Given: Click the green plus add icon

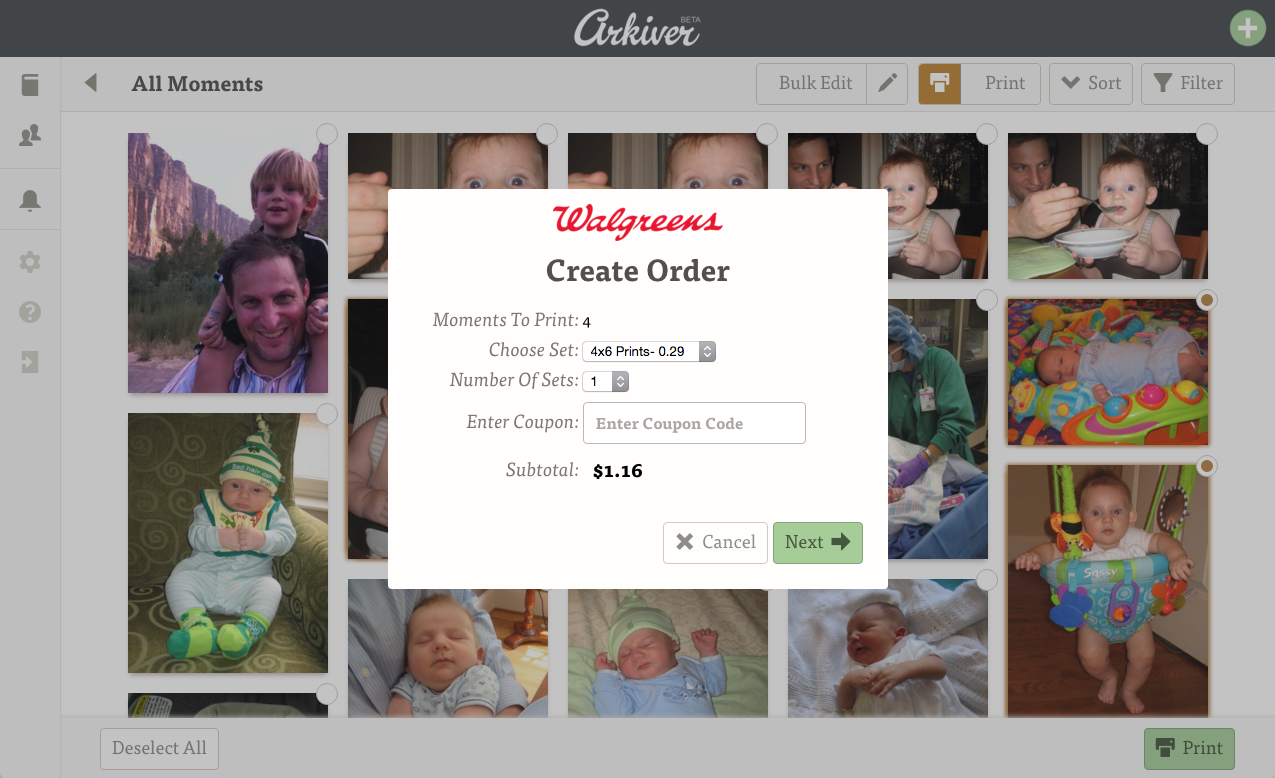Looking at the screenshot, I should click(1247, 28).
